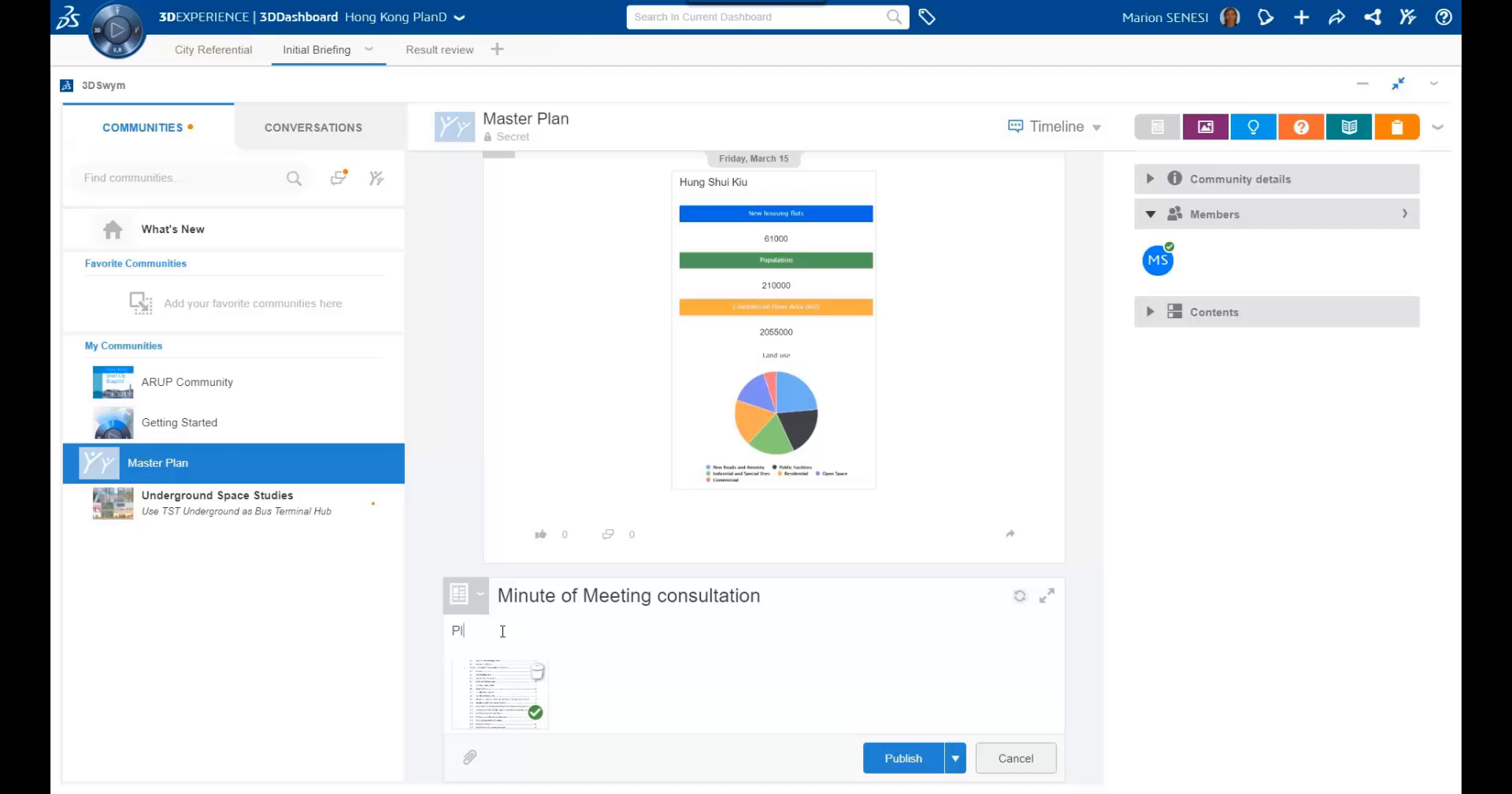Open the attached document thumbnail
The height and width of the screenshot is (794, 1512).
point(500,694)
